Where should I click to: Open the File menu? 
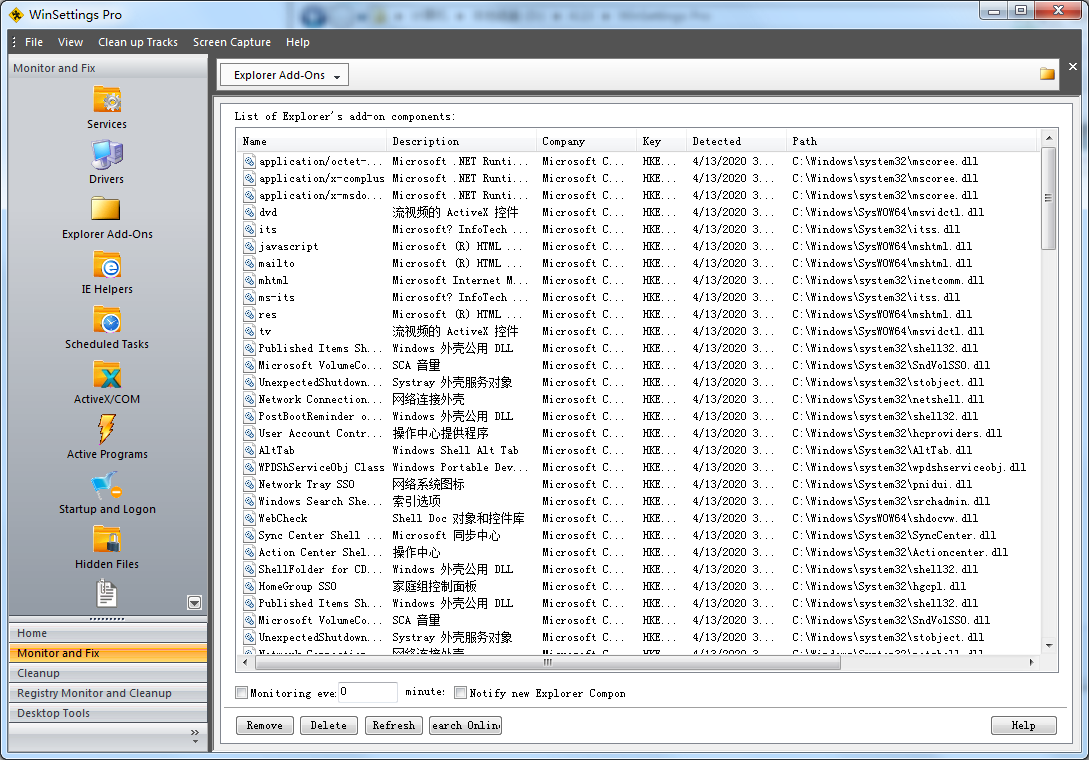(34, 42)
